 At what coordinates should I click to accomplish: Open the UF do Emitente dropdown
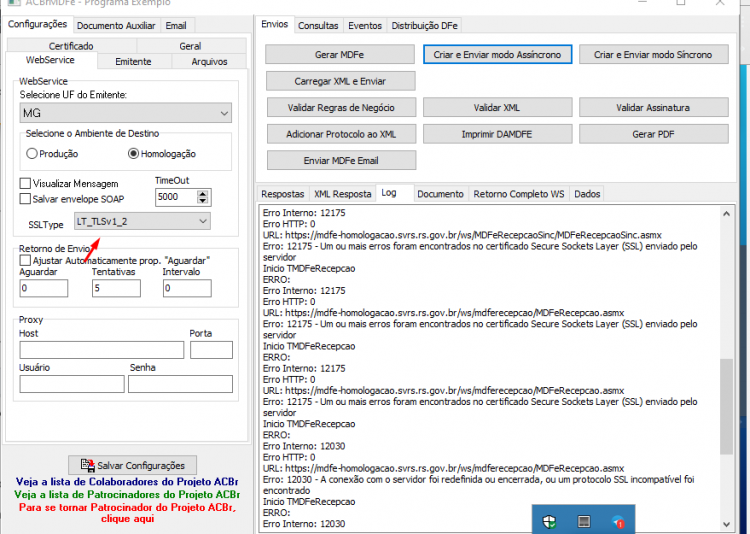126,113
